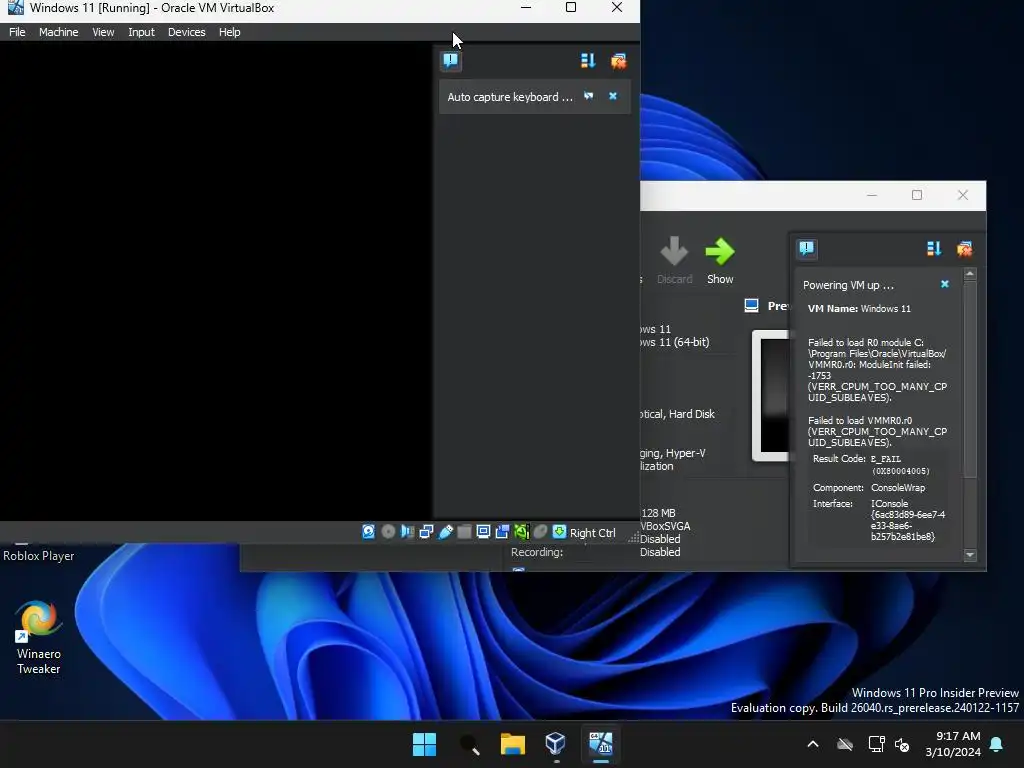Open File Explorer from taskbar
This screenshot has width=1024, height=768.
pos(513,744)
